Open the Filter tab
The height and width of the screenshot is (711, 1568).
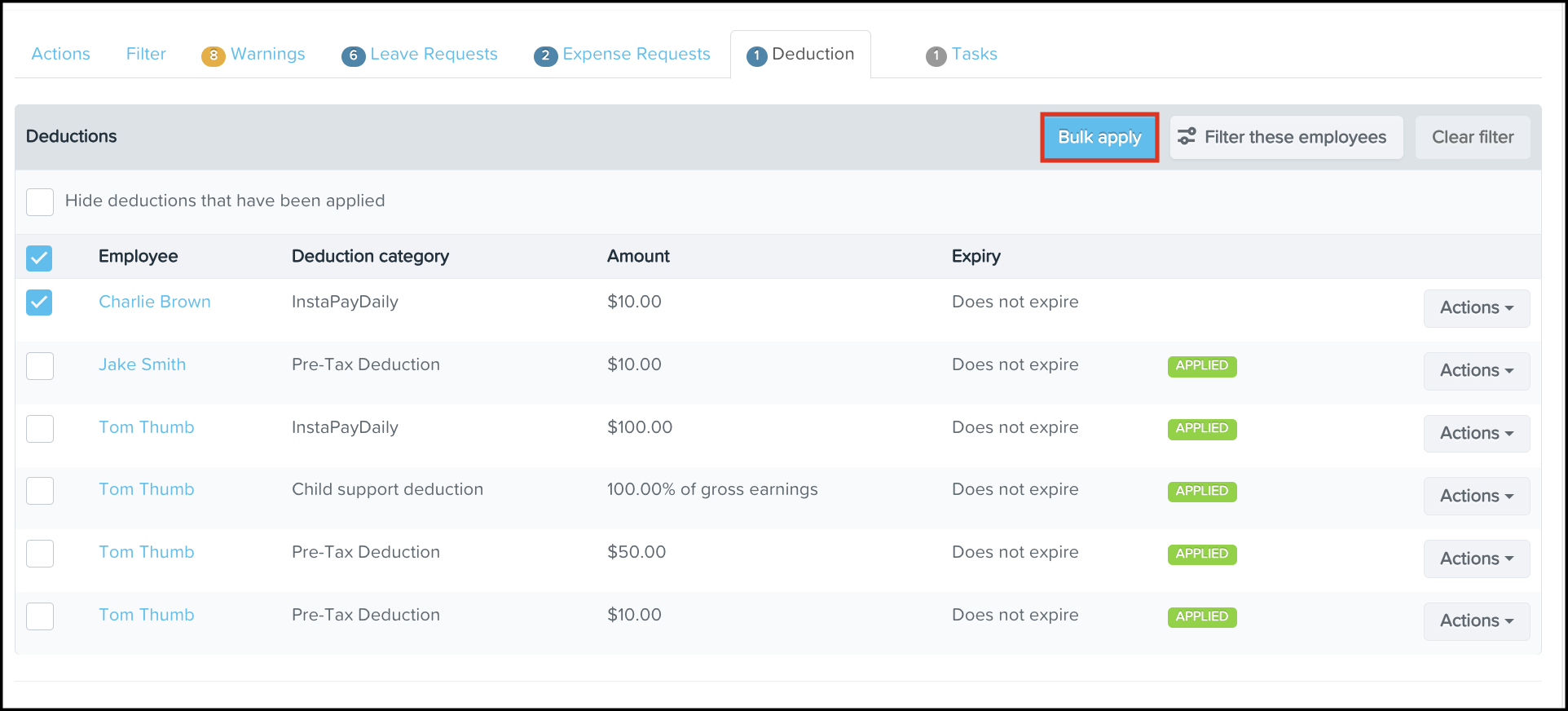tap(146, 54)
